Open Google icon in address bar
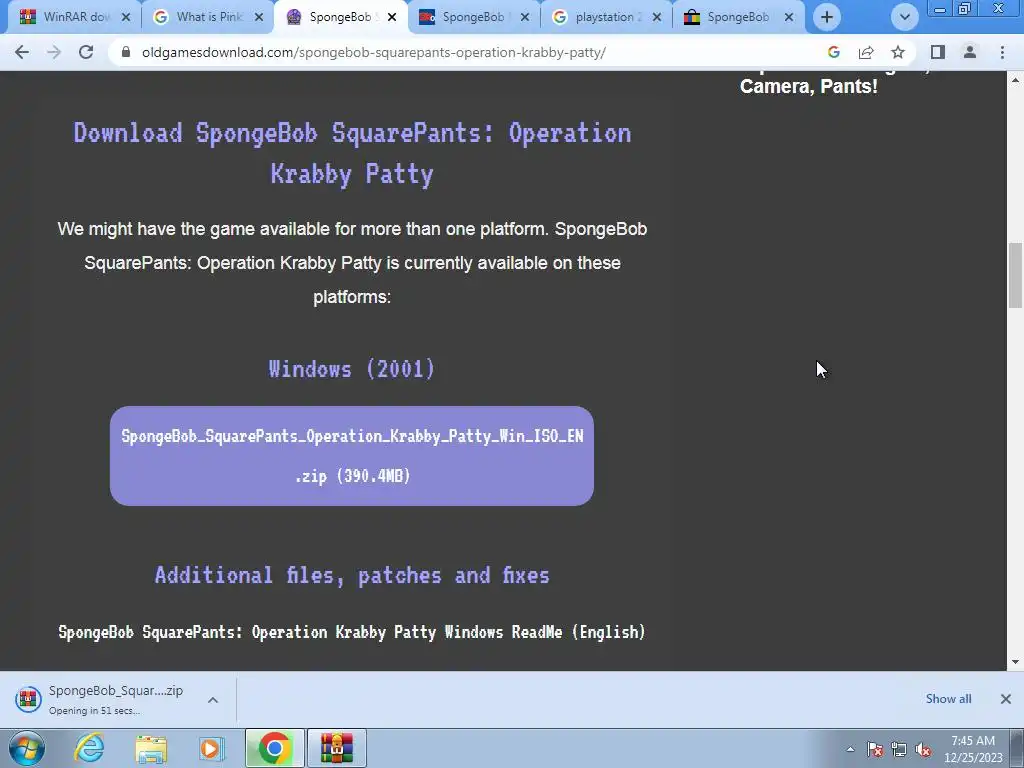1024x768 pixels. click(833, 52)
